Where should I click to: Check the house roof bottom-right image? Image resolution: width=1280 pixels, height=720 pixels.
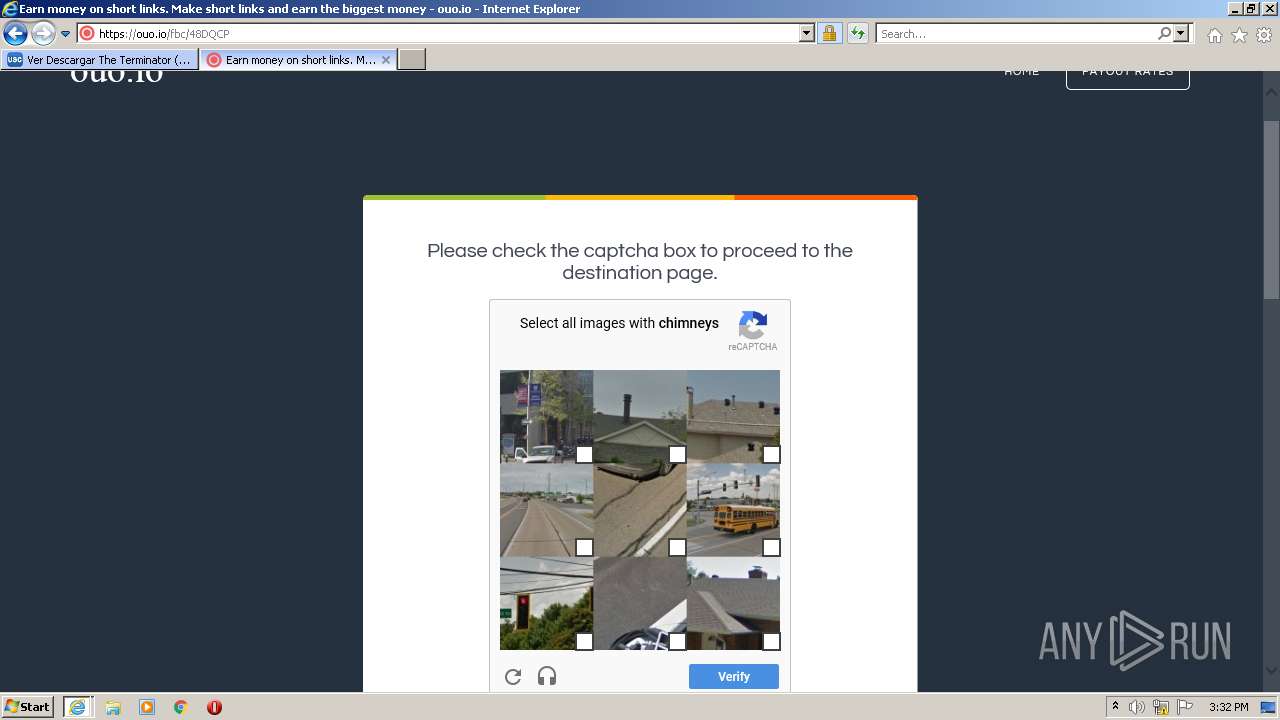click(x=733, y=604)
